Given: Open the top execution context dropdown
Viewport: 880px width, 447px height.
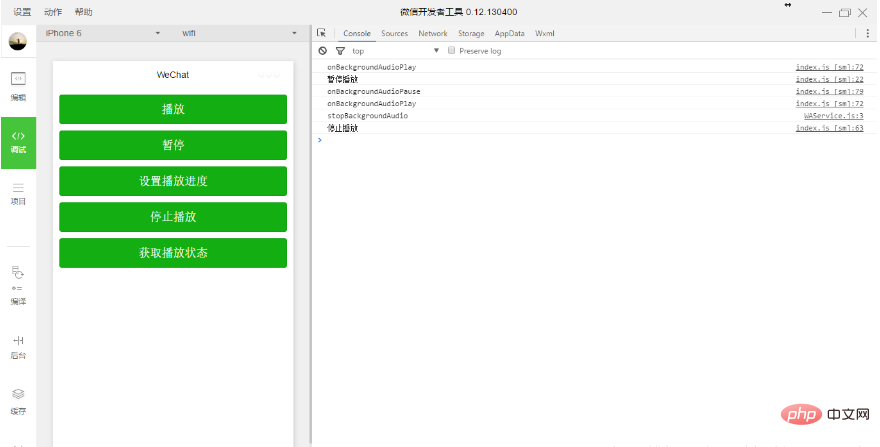Looking at the screenshot, I should point(395,51).
